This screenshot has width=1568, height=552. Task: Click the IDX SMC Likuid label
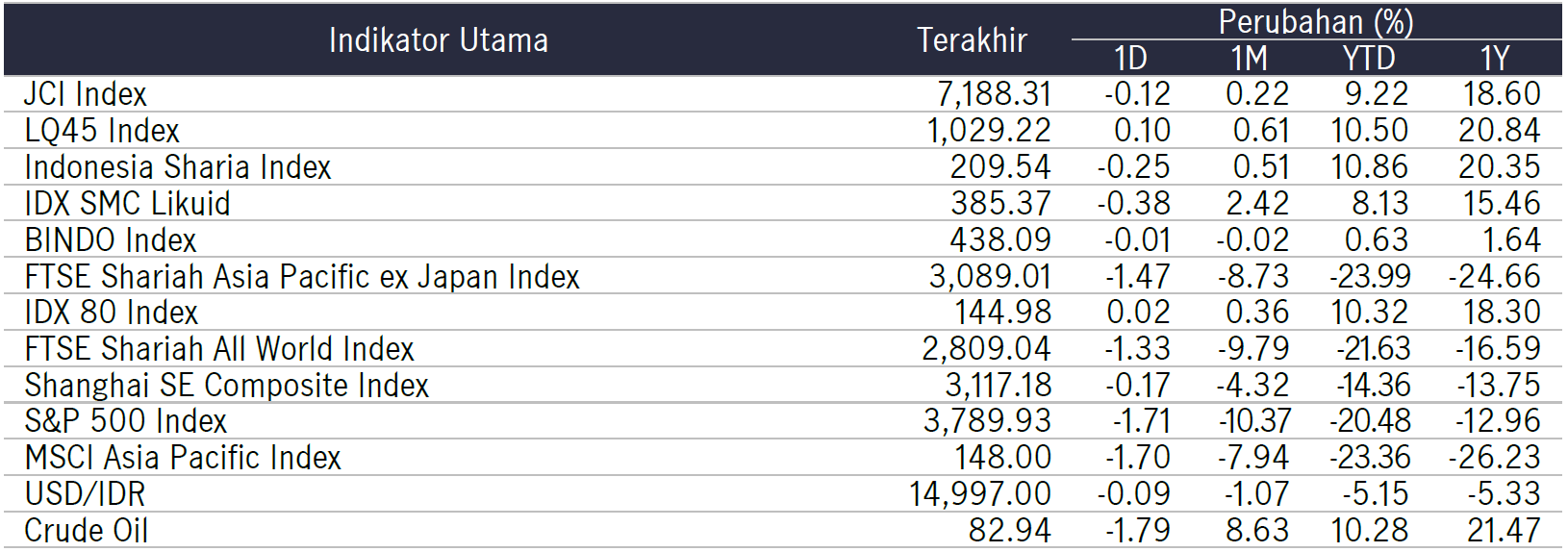[128, 204]
